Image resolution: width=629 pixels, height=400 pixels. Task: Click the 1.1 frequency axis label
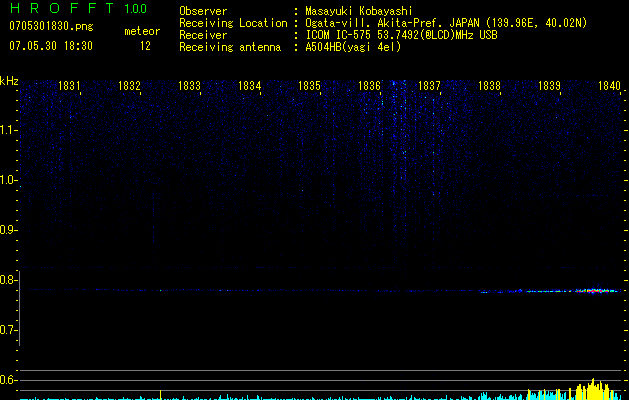pos(8,130)
